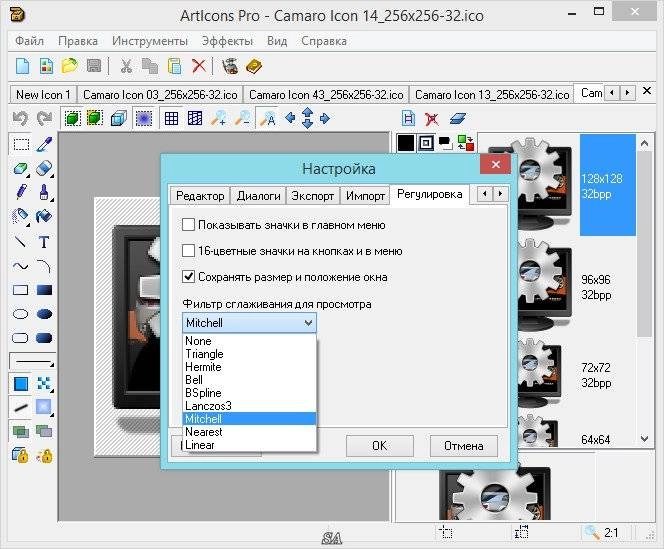Screen dimensions: 664x549
Task: Select the Text tool
Action: point(44,242)
